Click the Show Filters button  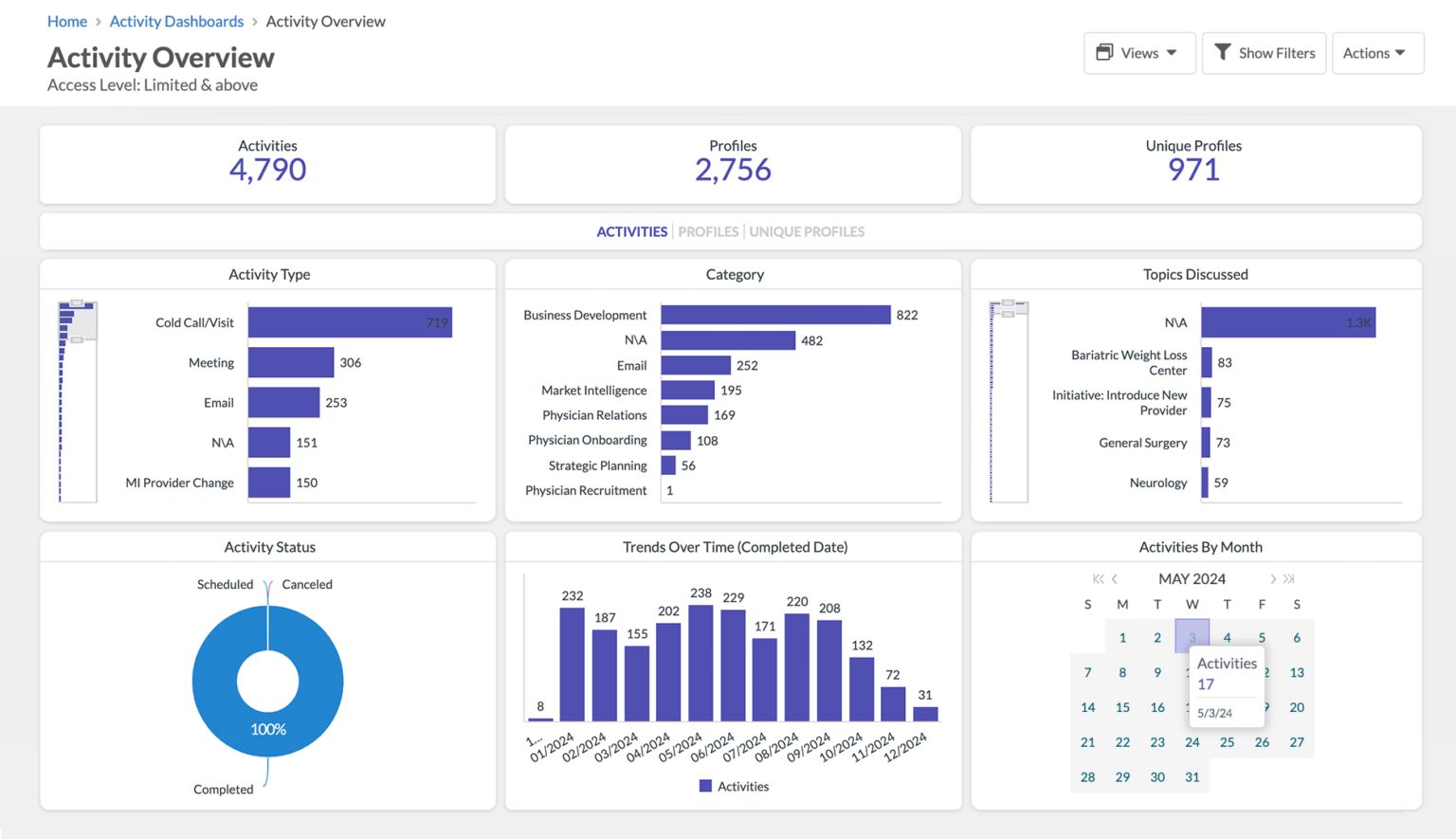tap(1264, 53)
